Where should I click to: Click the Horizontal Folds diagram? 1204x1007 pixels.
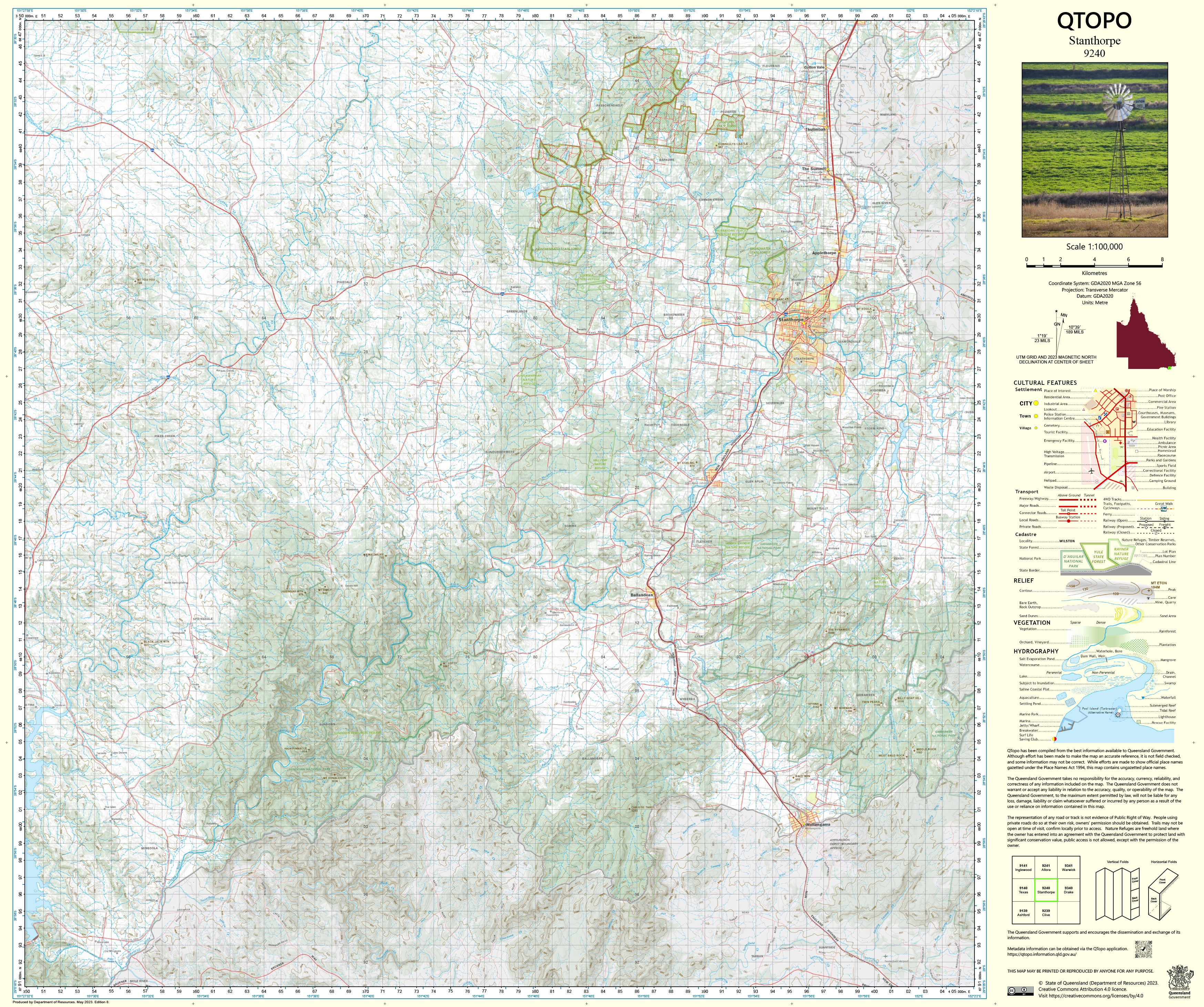[x=1163, y=895]
